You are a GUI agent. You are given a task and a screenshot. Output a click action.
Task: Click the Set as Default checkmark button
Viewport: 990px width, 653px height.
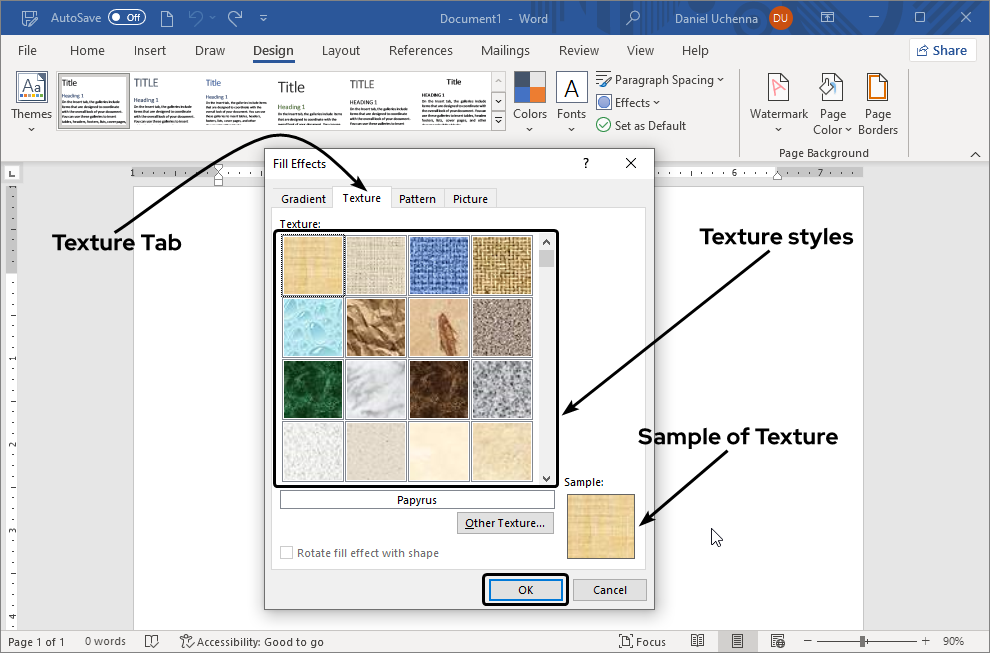coord(604,126)
